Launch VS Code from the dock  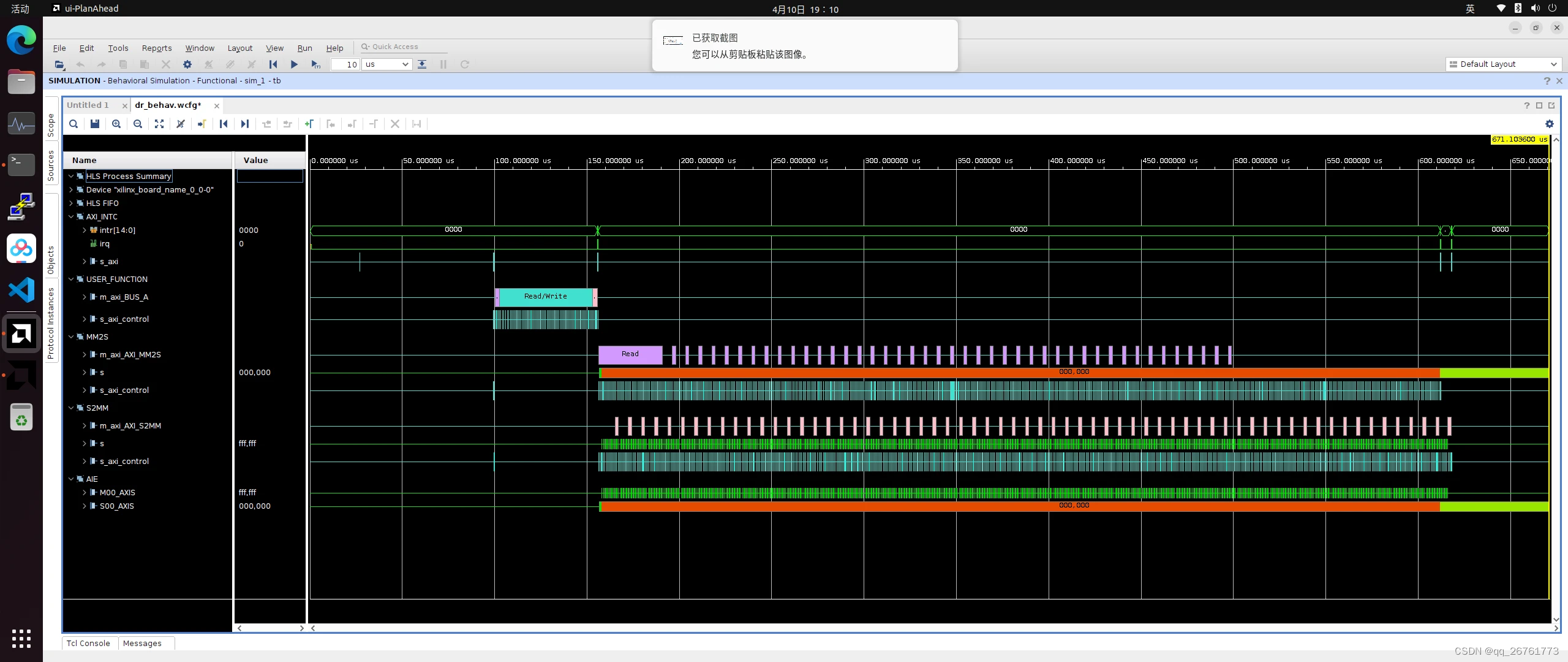(21, 289)
